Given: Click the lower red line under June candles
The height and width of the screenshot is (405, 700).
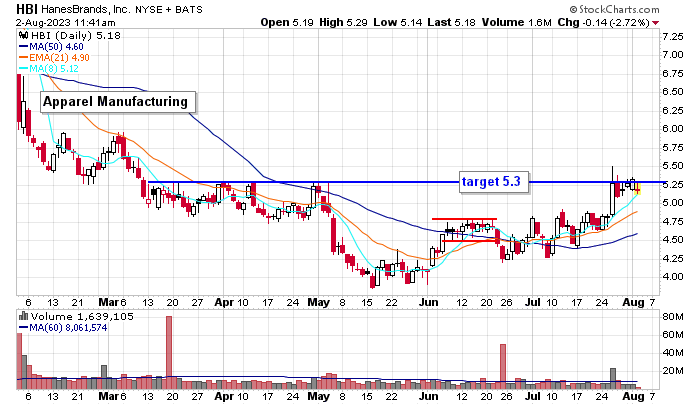Looking at the screenshot, I should (x=470, y=241).
